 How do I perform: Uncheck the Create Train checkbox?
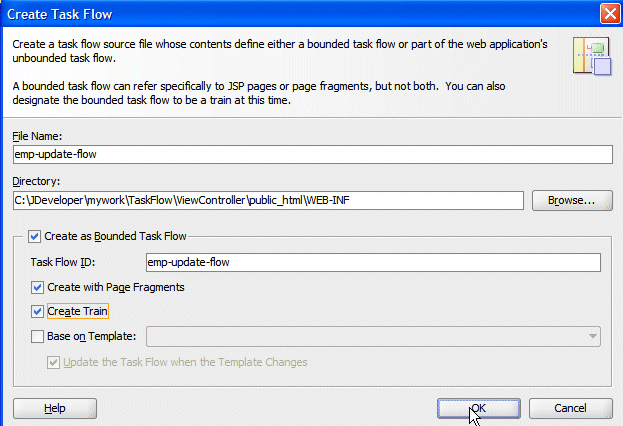pyautogui.click(x=37, y=311)
